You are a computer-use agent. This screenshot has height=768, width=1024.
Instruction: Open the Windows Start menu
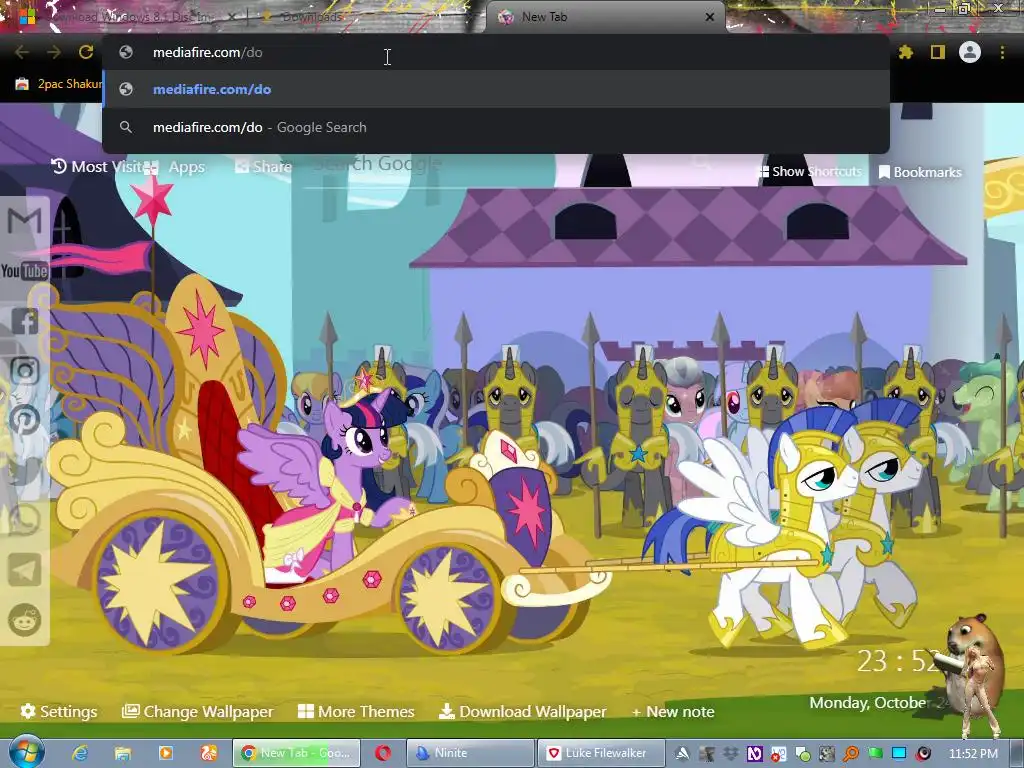pos(26,752)
